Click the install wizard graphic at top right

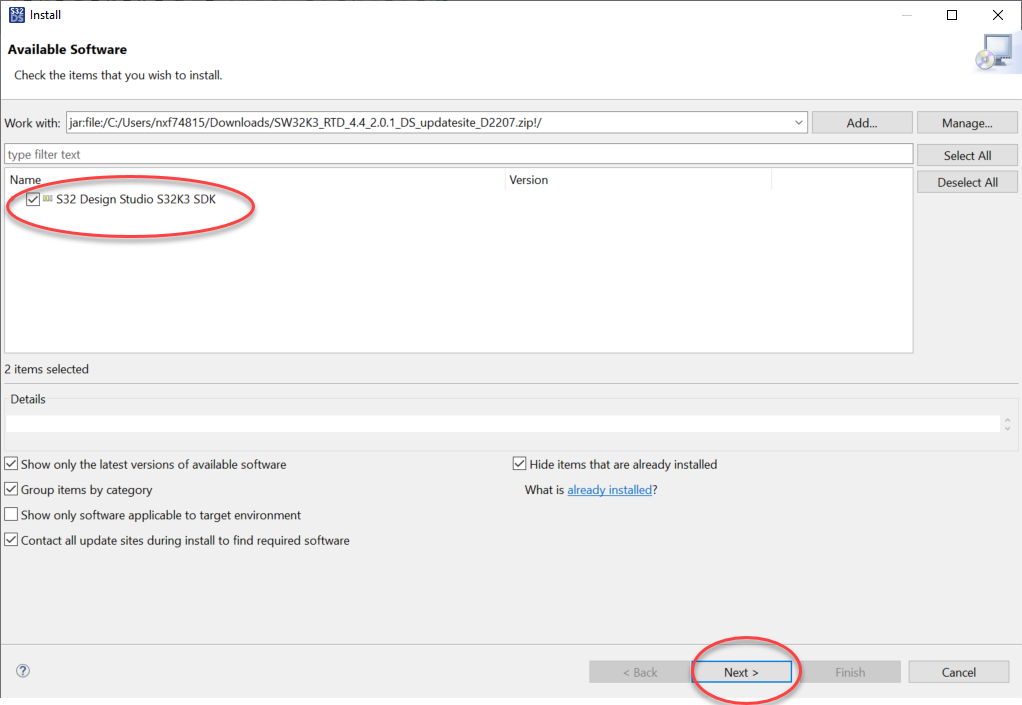click(x=995, y=51)
